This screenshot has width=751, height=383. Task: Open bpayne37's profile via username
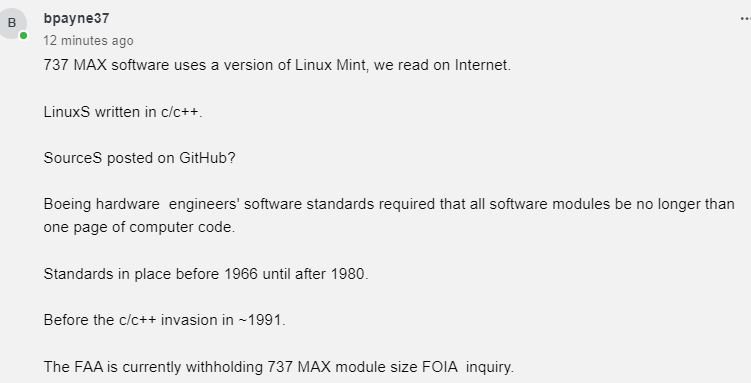pyautogui.click(x=76, y=18)
